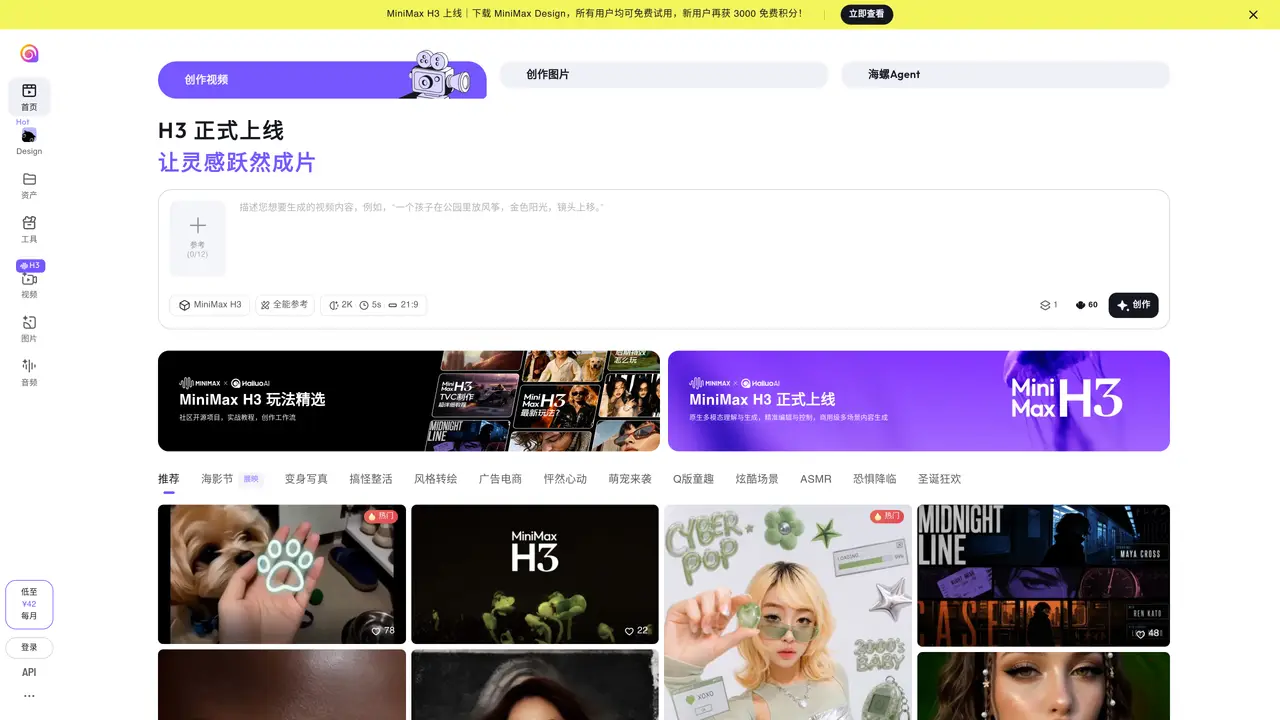Click the video description prompt input field

pyautogui.click(x=700, y=240)
